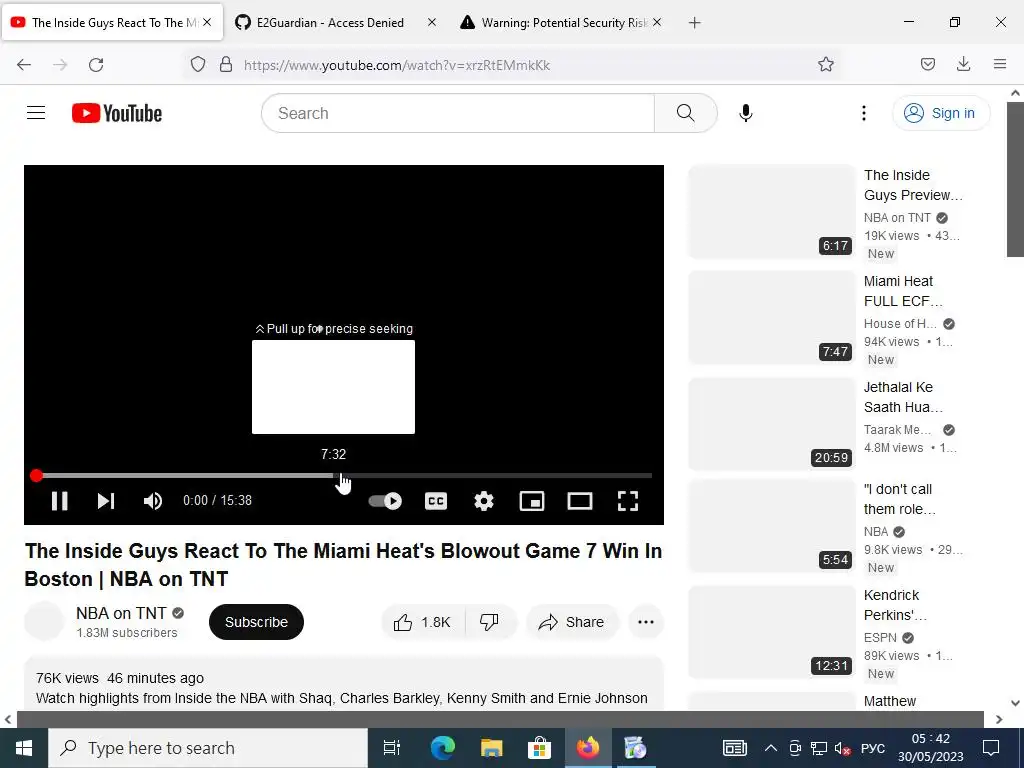Reload the current page

pos(96,64)
